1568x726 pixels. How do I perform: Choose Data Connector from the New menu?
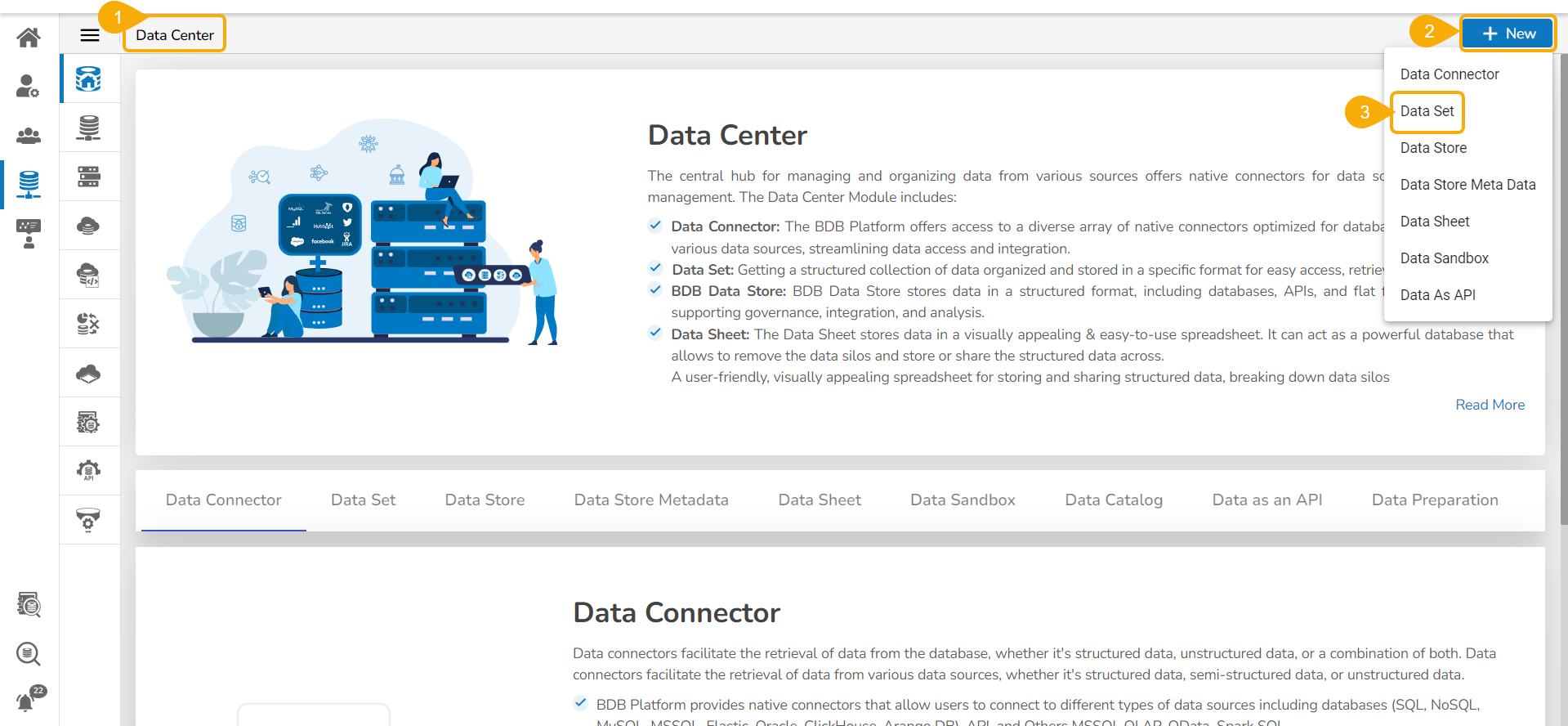(x=1450, y=74)
